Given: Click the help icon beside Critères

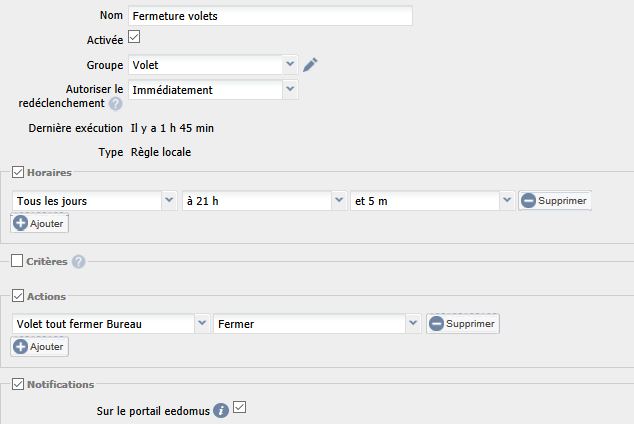Looking at the screenshot, I should point(78,262).
